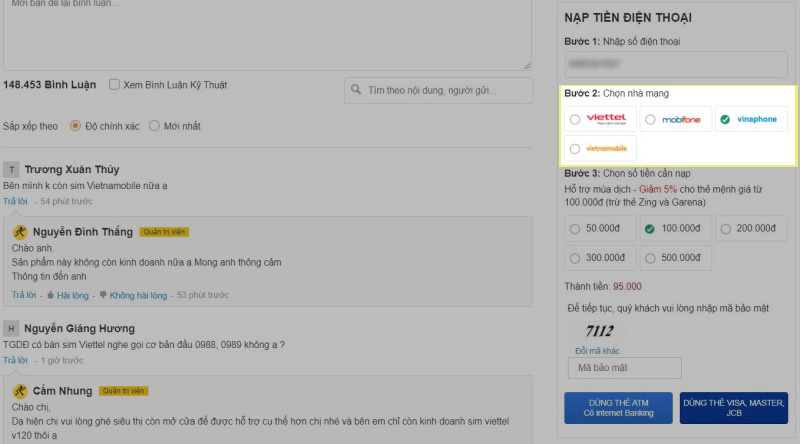Select the Vinaphone carrier option

pos(751,119)
